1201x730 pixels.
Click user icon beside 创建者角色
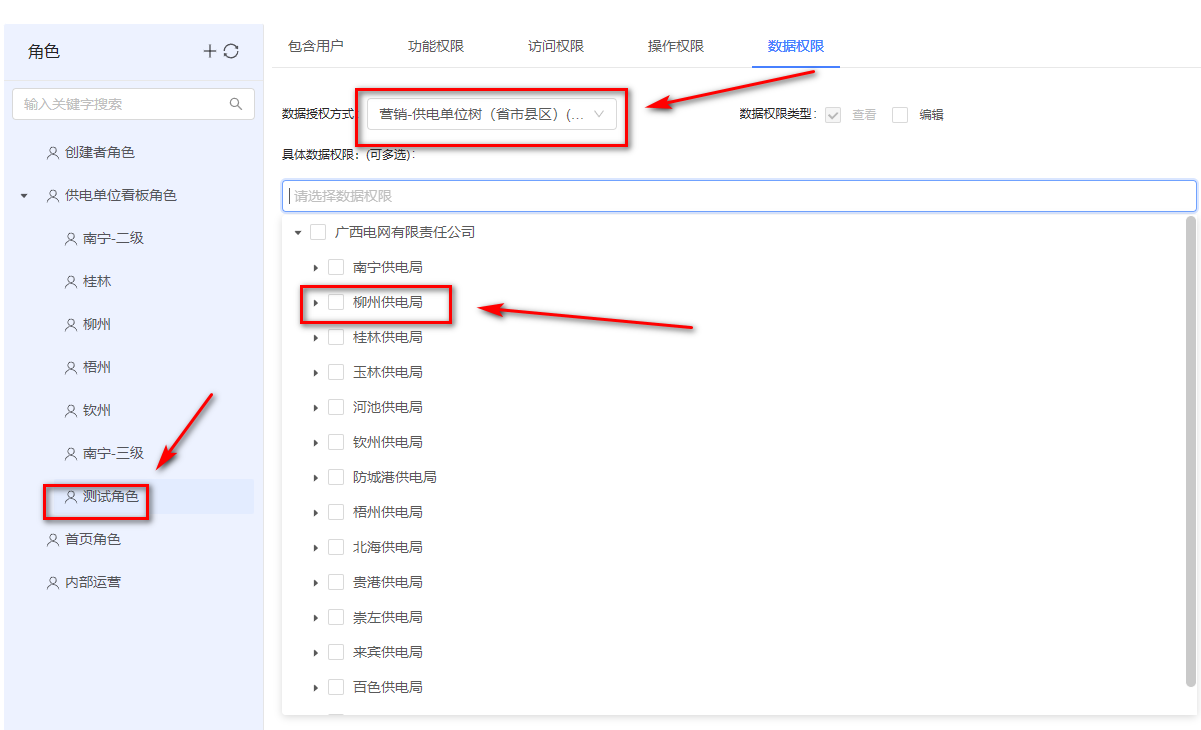(53, 153)
